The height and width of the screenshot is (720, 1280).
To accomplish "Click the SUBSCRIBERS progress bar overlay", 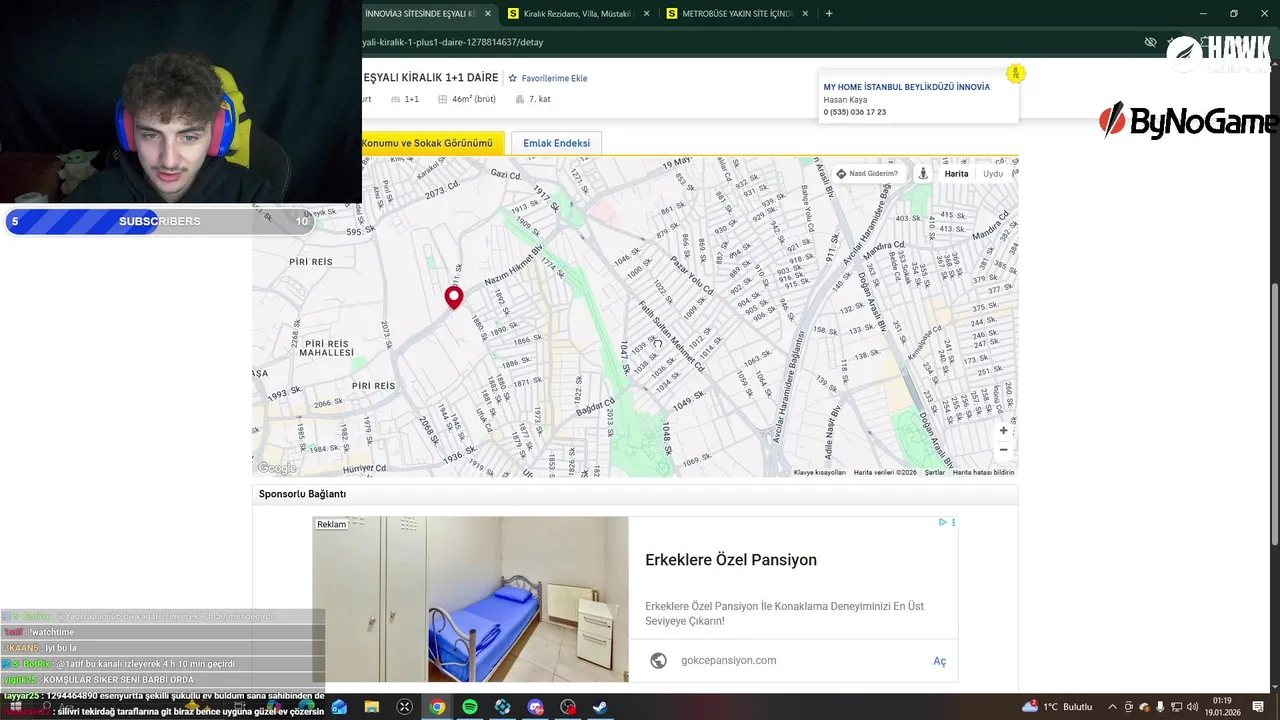I will click(x=160, y=221).
